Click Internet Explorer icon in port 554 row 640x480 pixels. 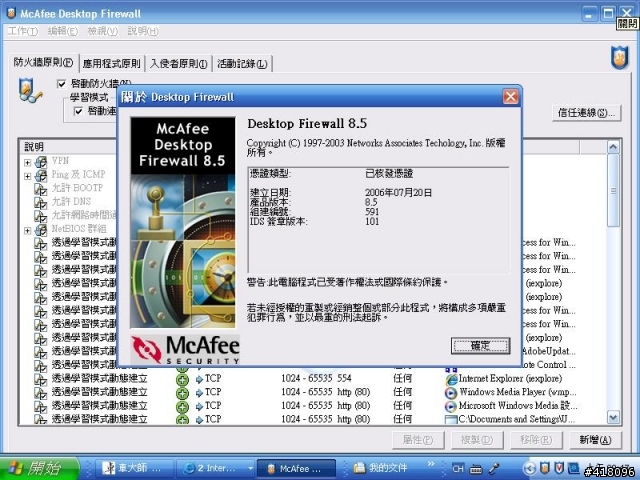[x=451, y=379]
